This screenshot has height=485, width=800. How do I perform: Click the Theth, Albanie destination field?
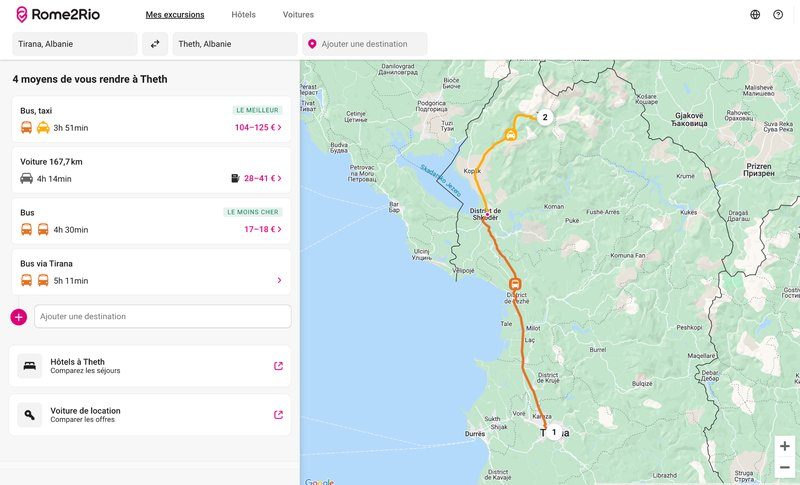point(235,44)
